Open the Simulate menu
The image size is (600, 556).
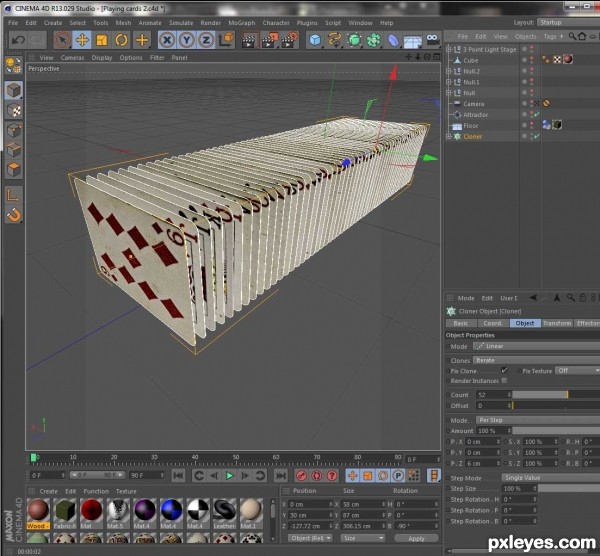click(181, 23)
